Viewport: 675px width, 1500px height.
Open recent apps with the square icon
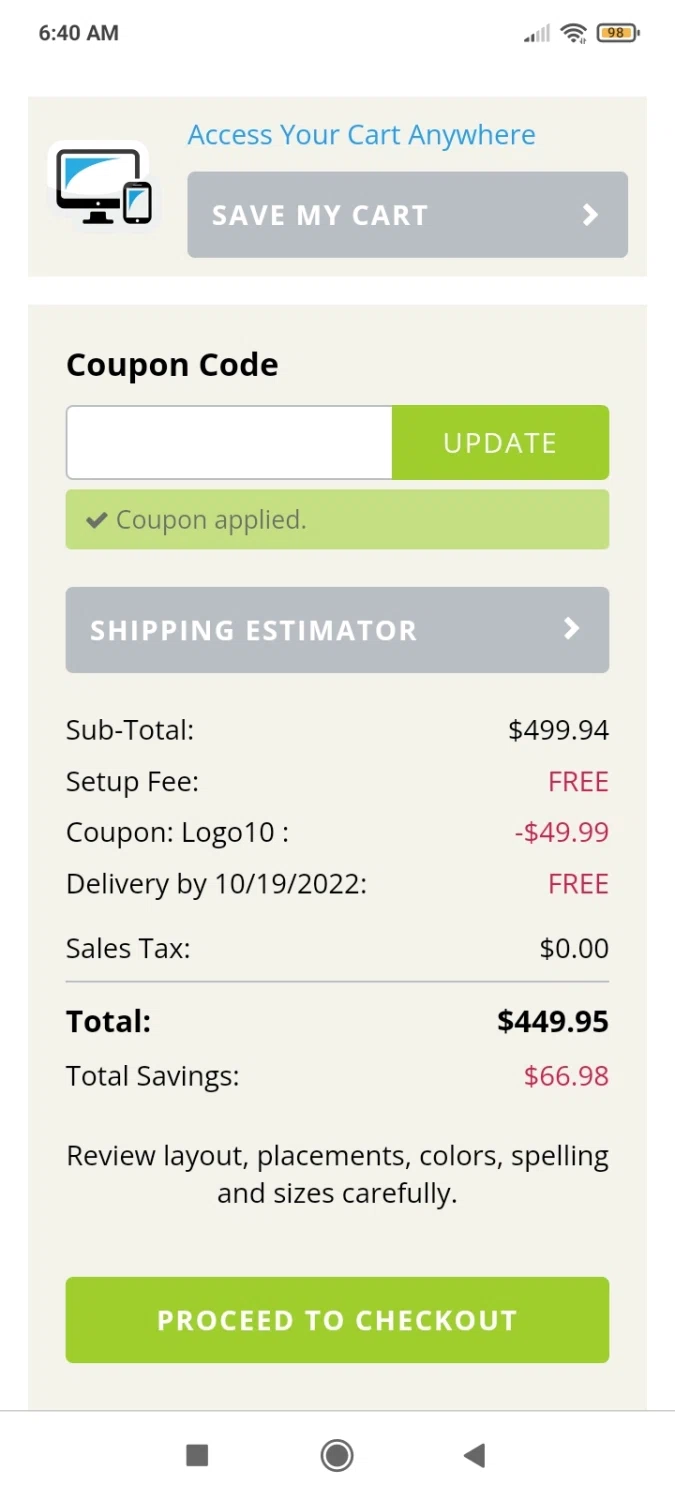(x=197, y=1455)
